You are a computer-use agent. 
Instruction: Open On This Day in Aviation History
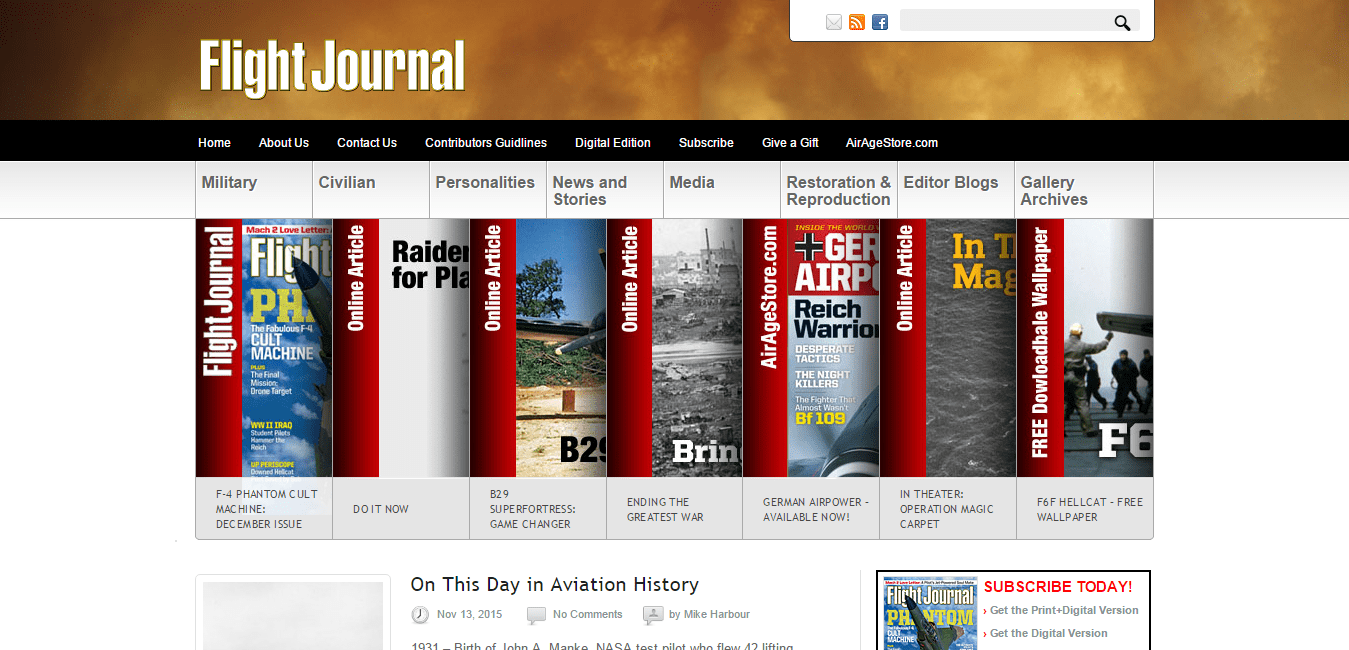[555, 585]
